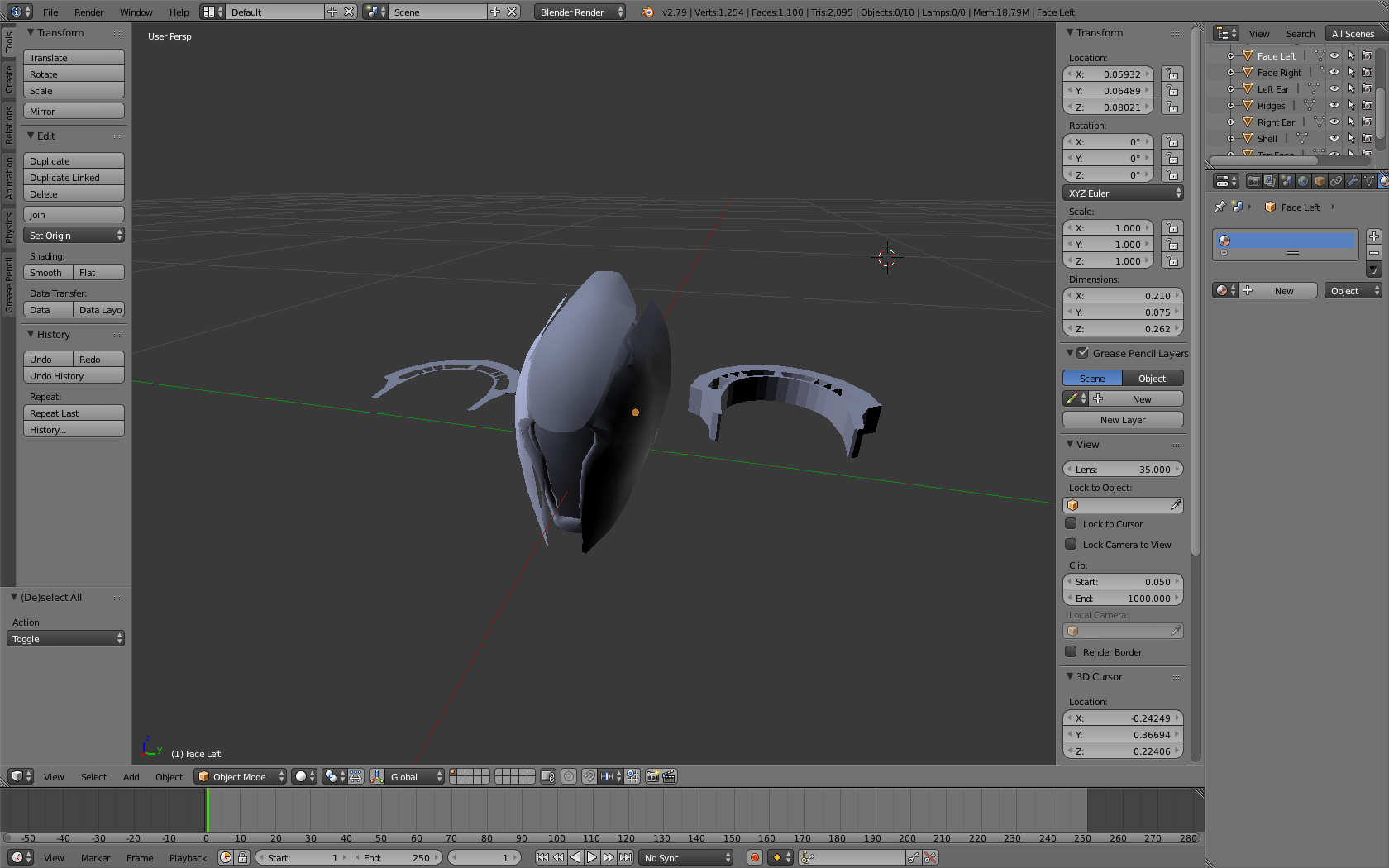Click the Translate button
Screen dimensions: 1389x868
74,57
